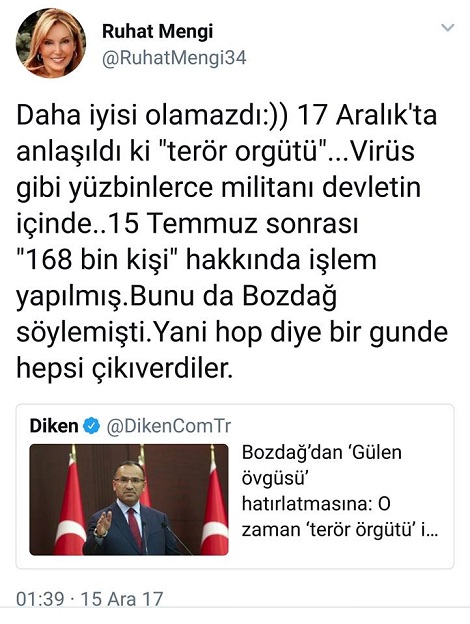The image size is (470, 624).
Task: Open the Ruhat Mengi display name
Action: click(x=158, y=31)
